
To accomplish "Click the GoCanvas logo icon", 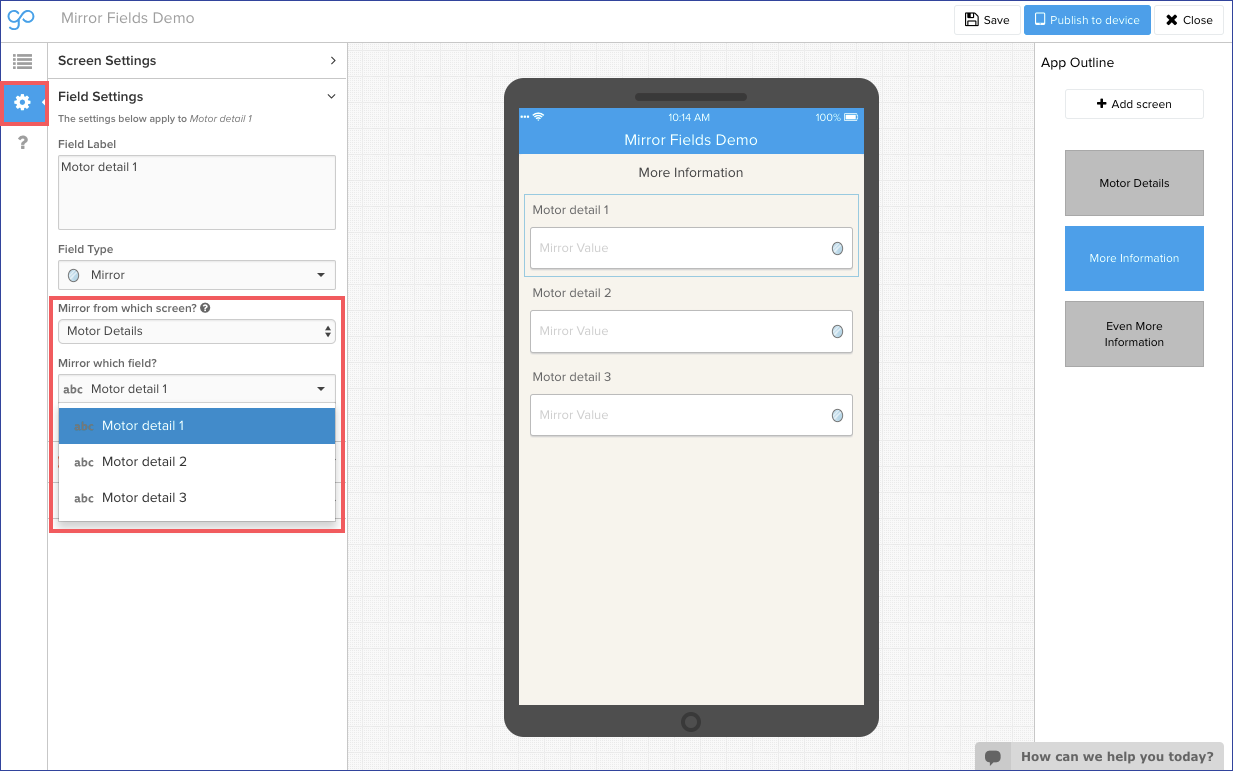I will coord(21,19).
